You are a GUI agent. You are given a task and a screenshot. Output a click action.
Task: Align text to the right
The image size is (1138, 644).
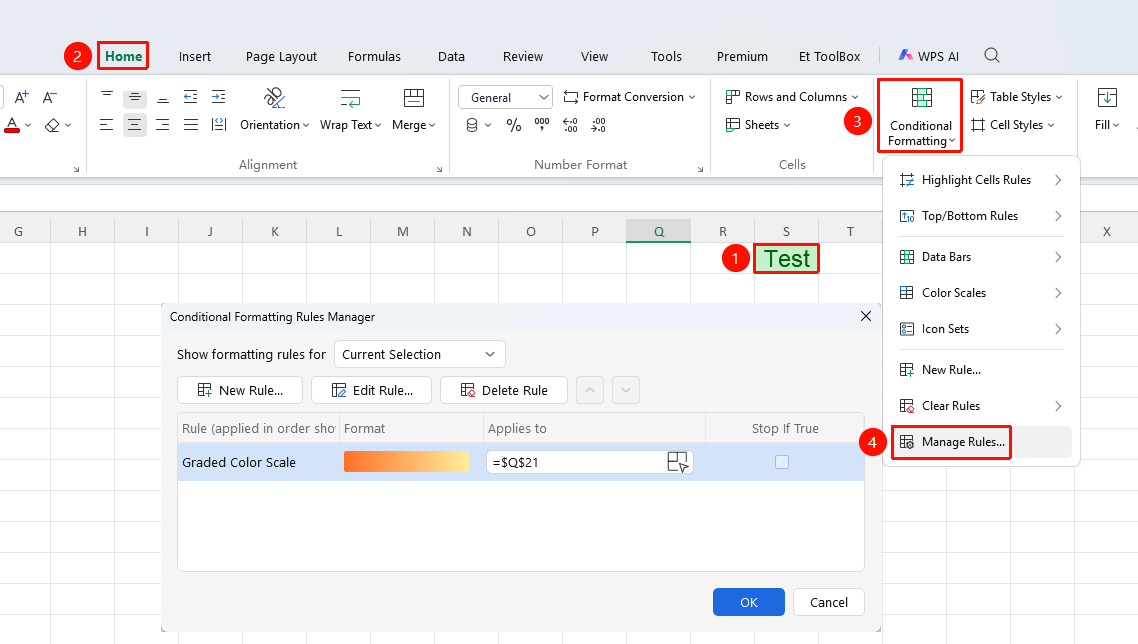pos(163,125)
